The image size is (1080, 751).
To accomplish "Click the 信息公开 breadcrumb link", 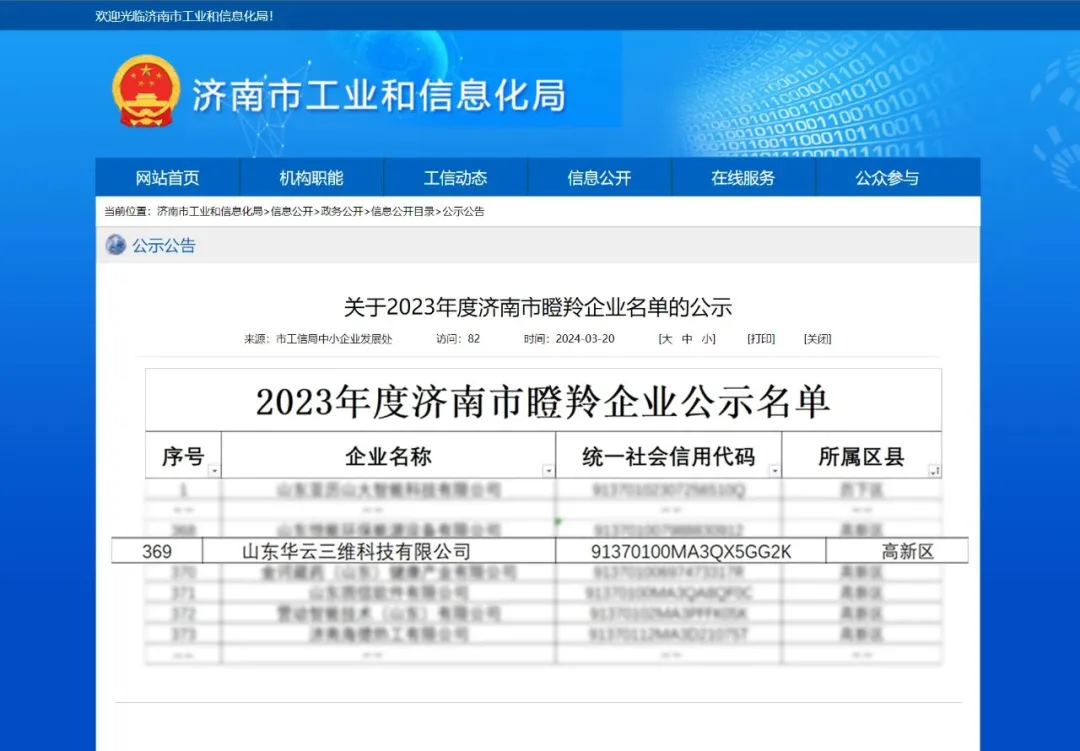I will click(x=292, y=212).
